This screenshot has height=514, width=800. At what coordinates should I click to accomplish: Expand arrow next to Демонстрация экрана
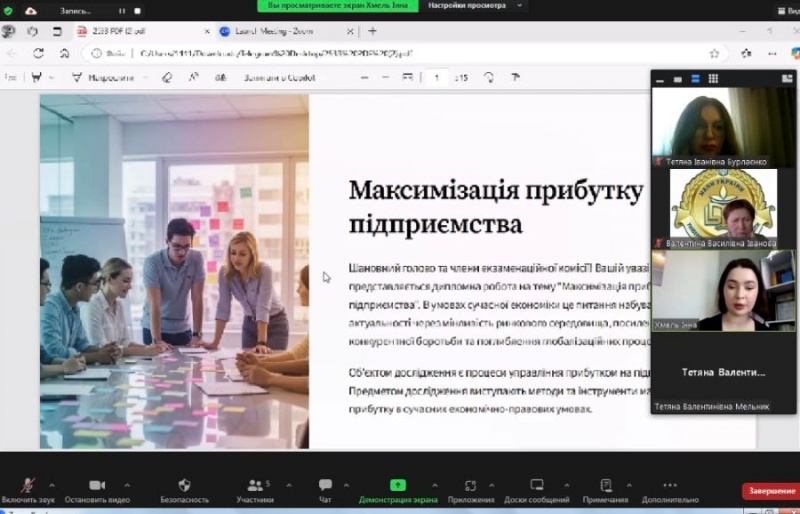[x=435, y=485]
